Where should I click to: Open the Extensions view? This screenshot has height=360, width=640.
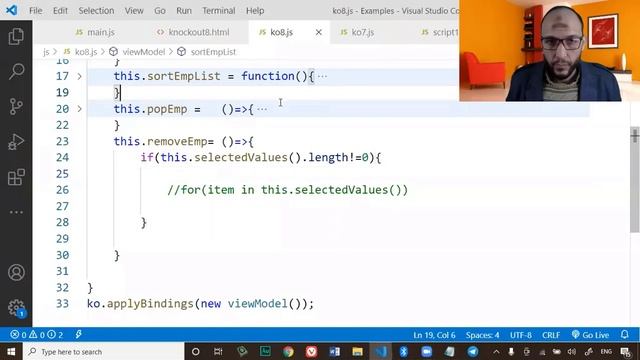pos(16,177)
